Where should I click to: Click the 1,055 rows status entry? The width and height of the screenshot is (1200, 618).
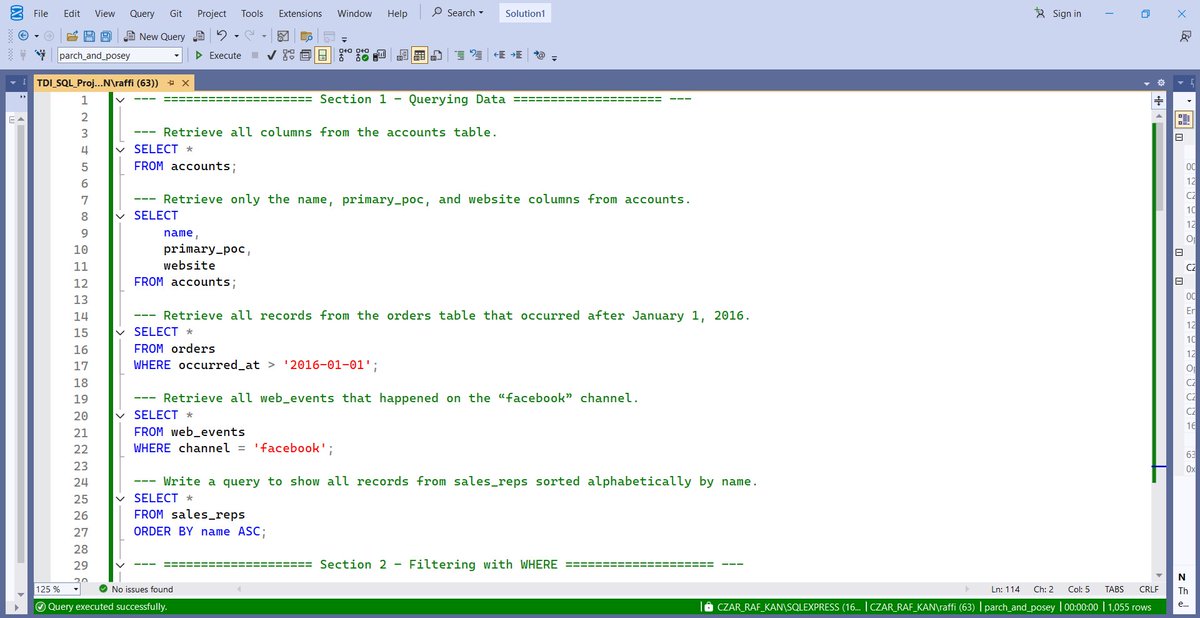tap(1130, 607)
